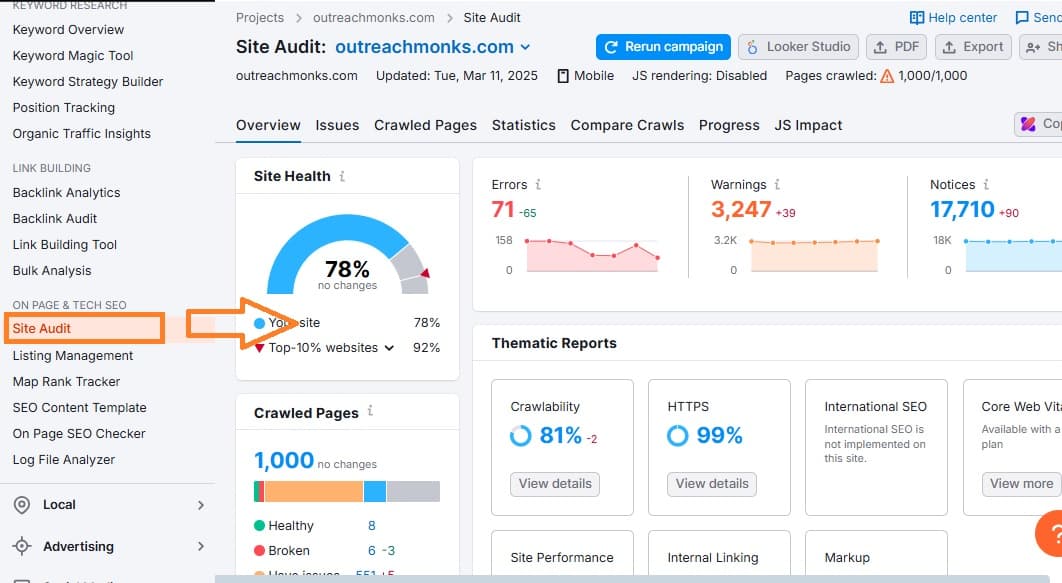Image resolution: width=1062 pixels, height=583 pixels.
Task: Open Organic Traffic Insights
Action: tap(81, 134)
